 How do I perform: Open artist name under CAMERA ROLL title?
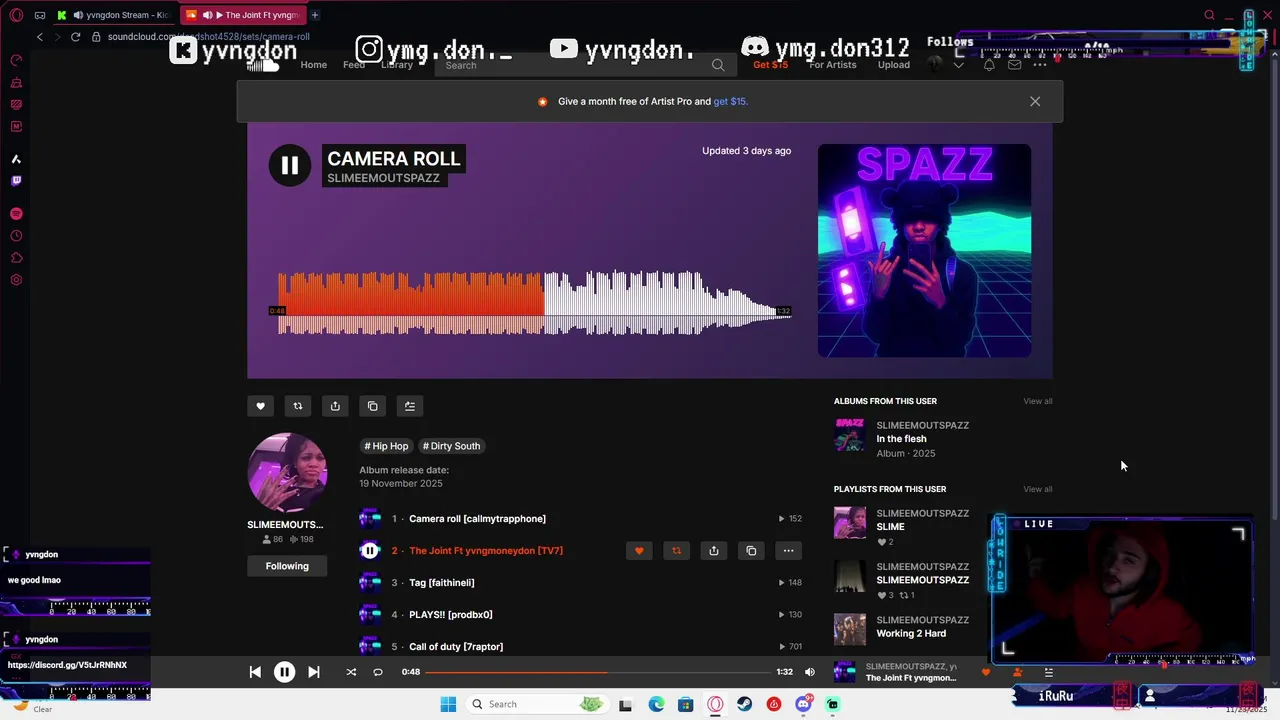click(x=383, y=178)
